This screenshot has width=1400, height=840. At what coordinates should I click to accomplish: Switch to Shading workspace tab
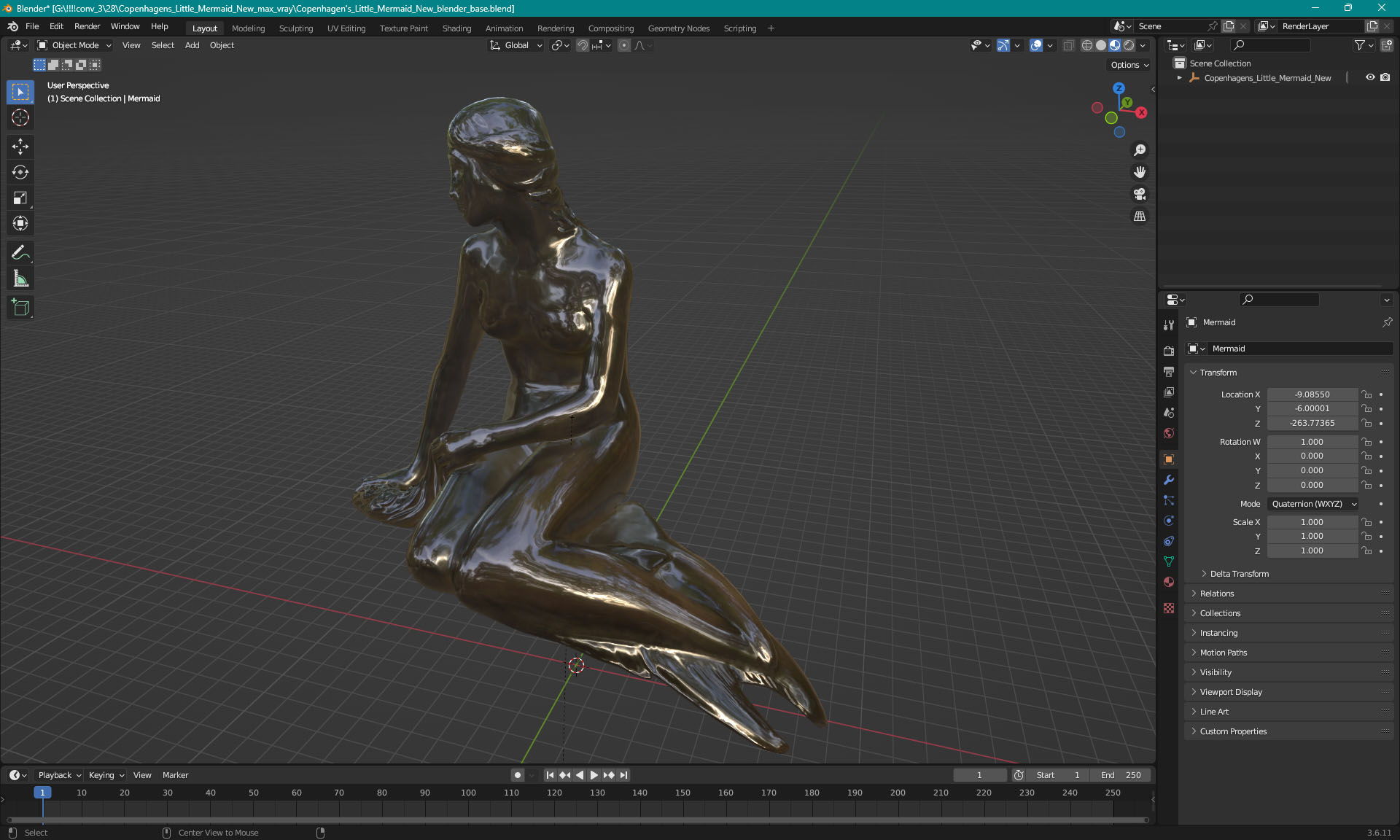tap(456, 28)
